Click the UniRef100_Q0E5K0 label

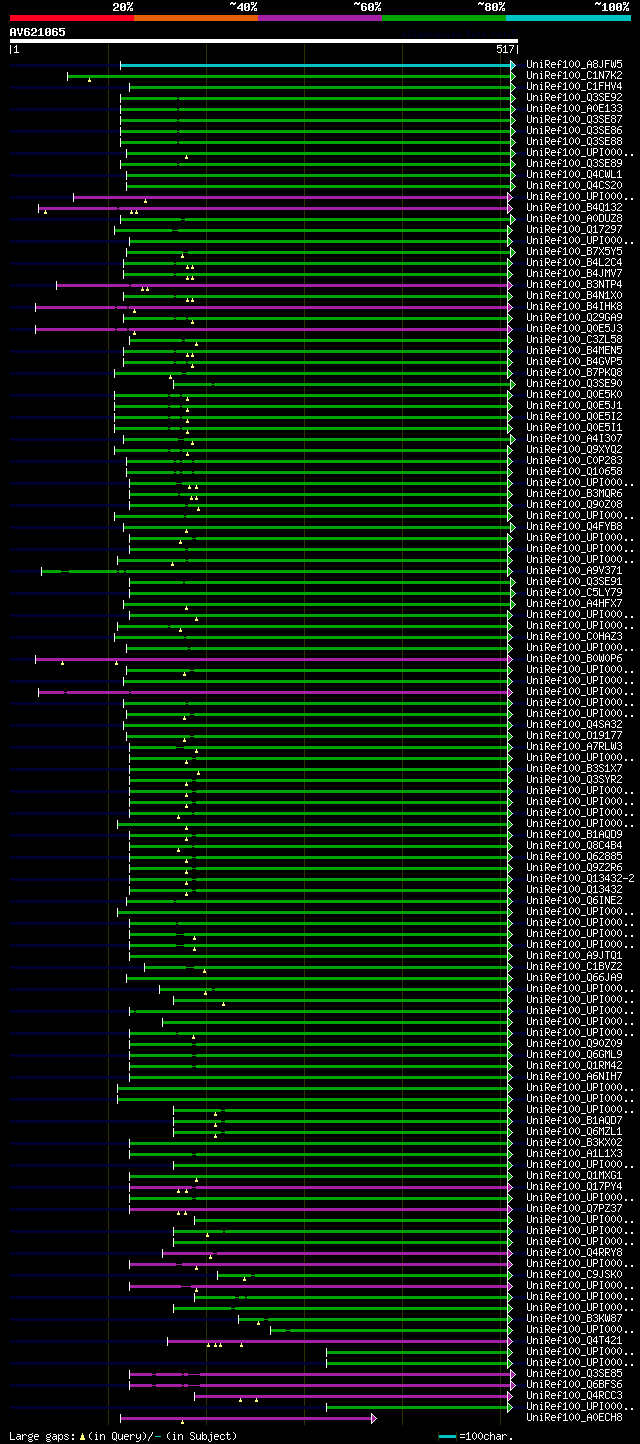point(574,394)
